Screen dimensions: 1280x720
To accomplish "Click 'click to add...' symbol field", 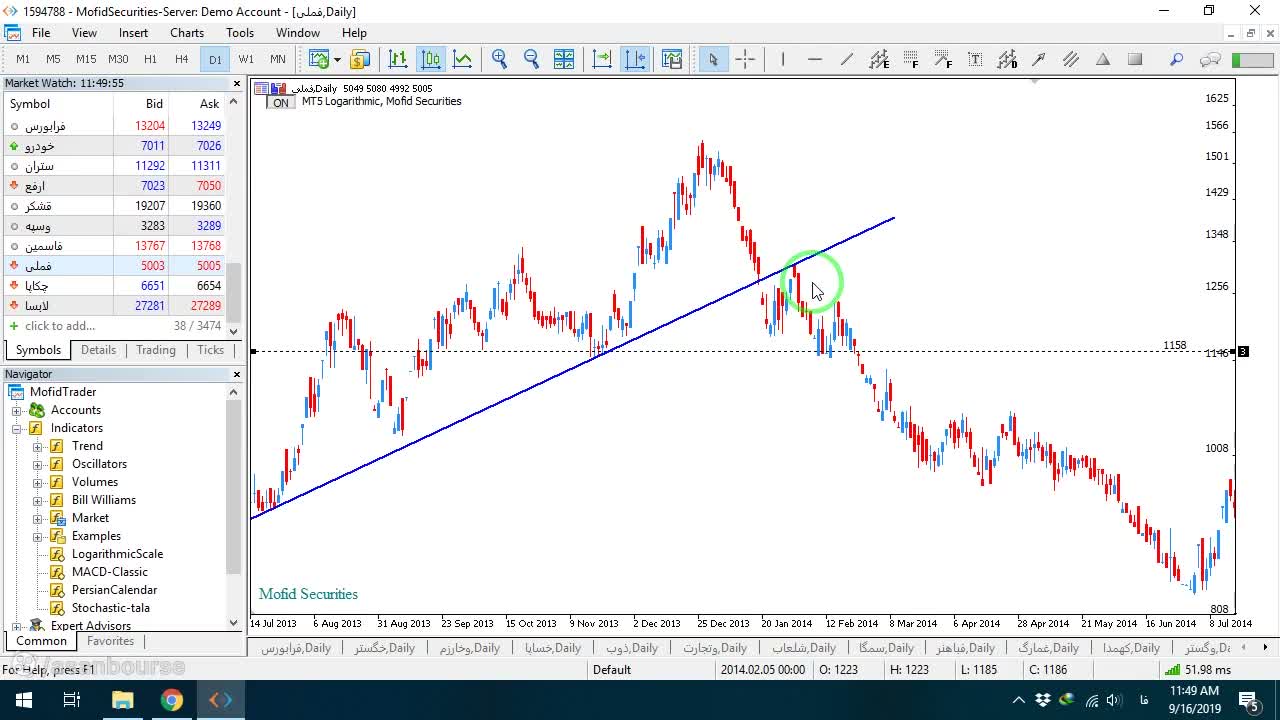I will click(60, 326).
